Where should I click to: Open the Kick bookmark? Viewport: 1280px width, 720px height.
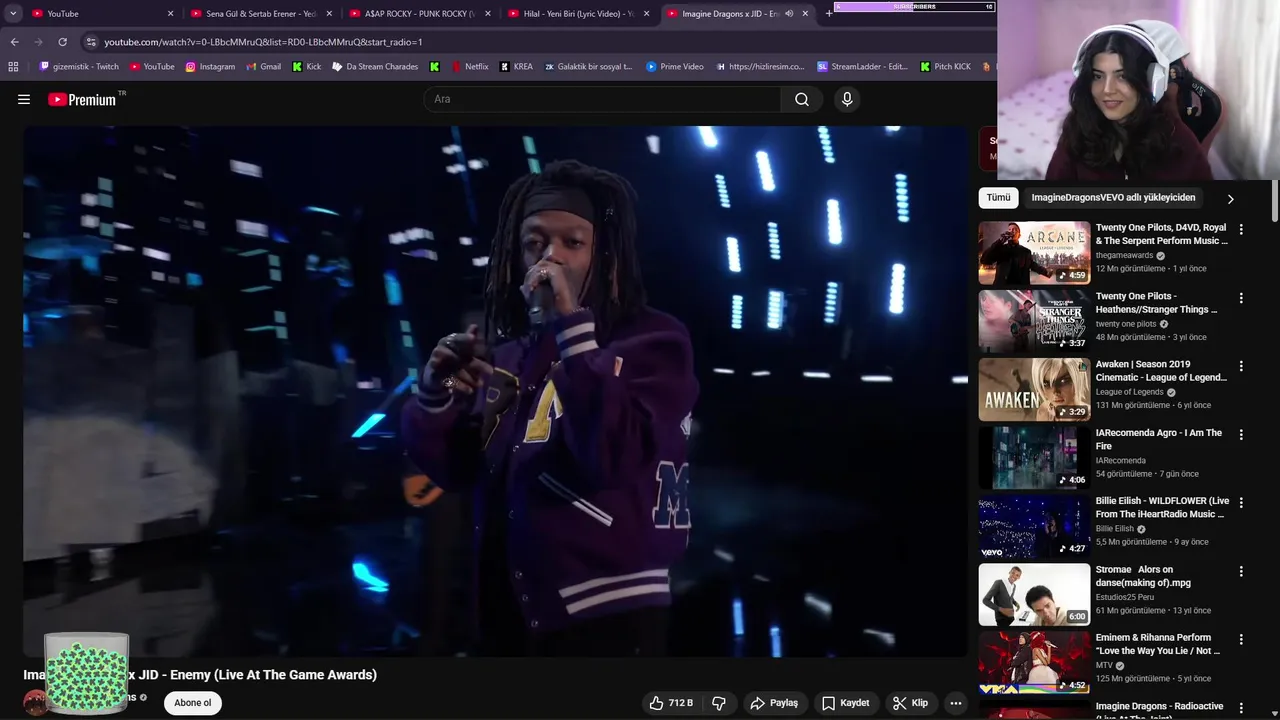point(307,67)
